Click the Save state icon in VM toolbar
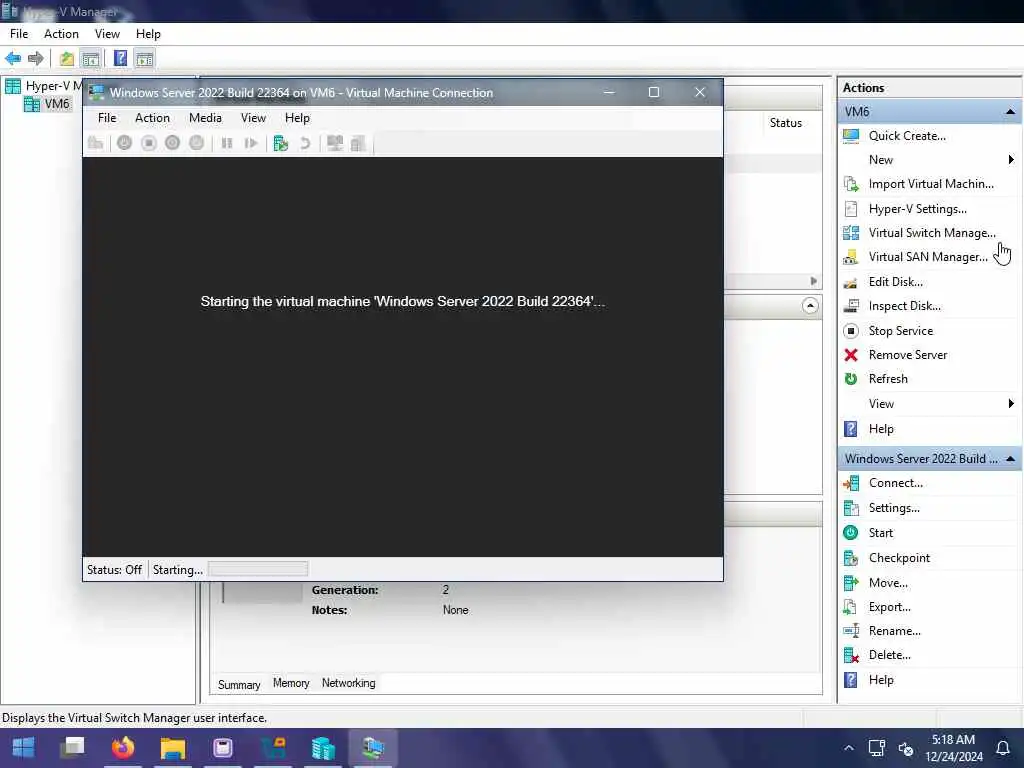1024x768 pixels. [197, 143]
